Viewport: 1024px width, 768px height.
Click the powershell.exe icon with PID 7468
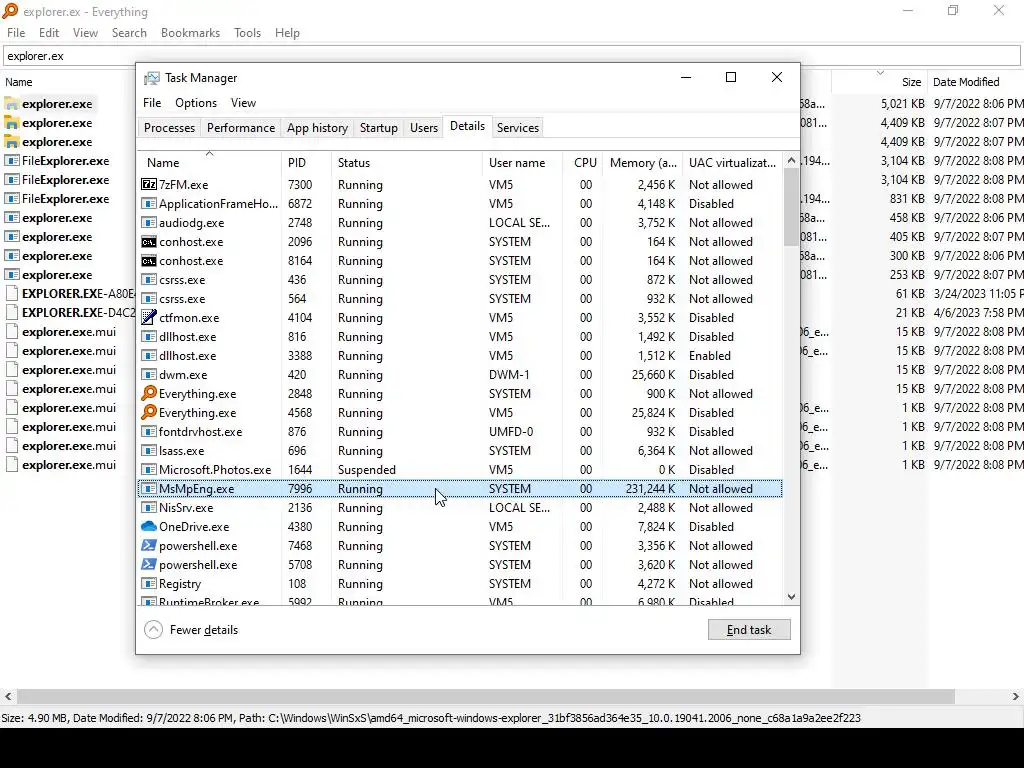pos(149,545)
